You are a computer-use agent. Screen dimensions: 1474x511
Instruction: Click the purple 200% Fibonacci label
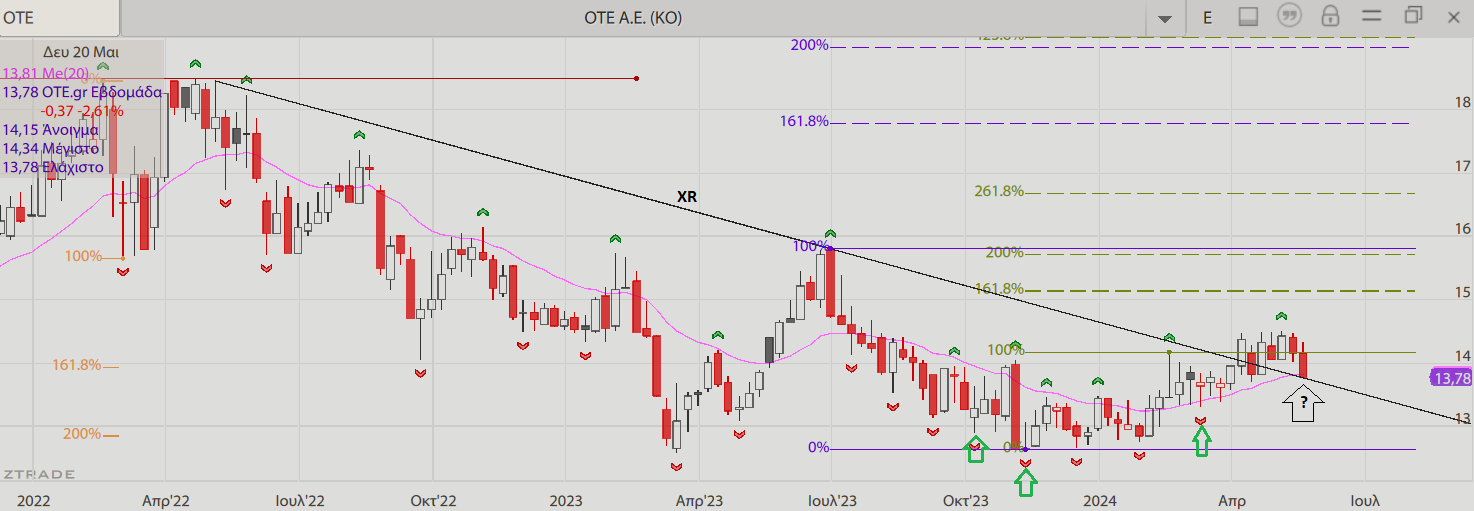point(809,45)
